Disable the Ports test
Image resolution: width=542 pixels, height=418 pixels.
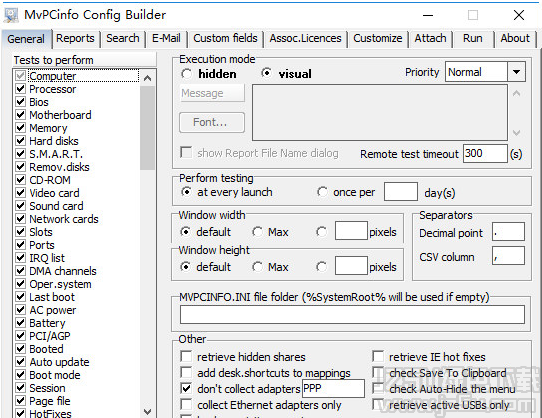coord(21,245)
